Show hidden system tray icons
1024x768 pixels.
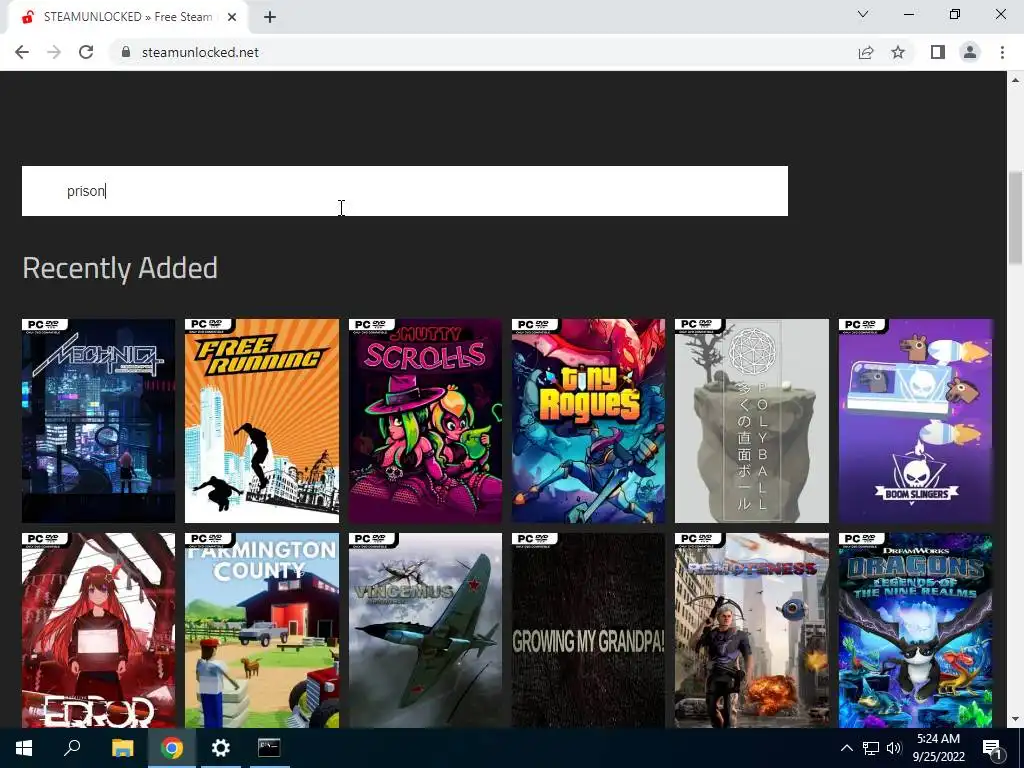[x=846, y=748]
